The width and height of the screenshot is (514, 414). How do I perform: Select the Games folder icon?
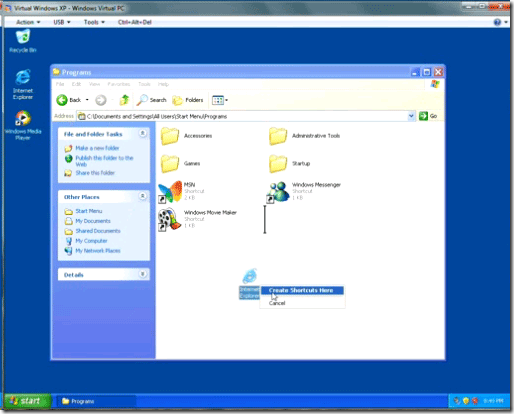click(x=170, y=164)
